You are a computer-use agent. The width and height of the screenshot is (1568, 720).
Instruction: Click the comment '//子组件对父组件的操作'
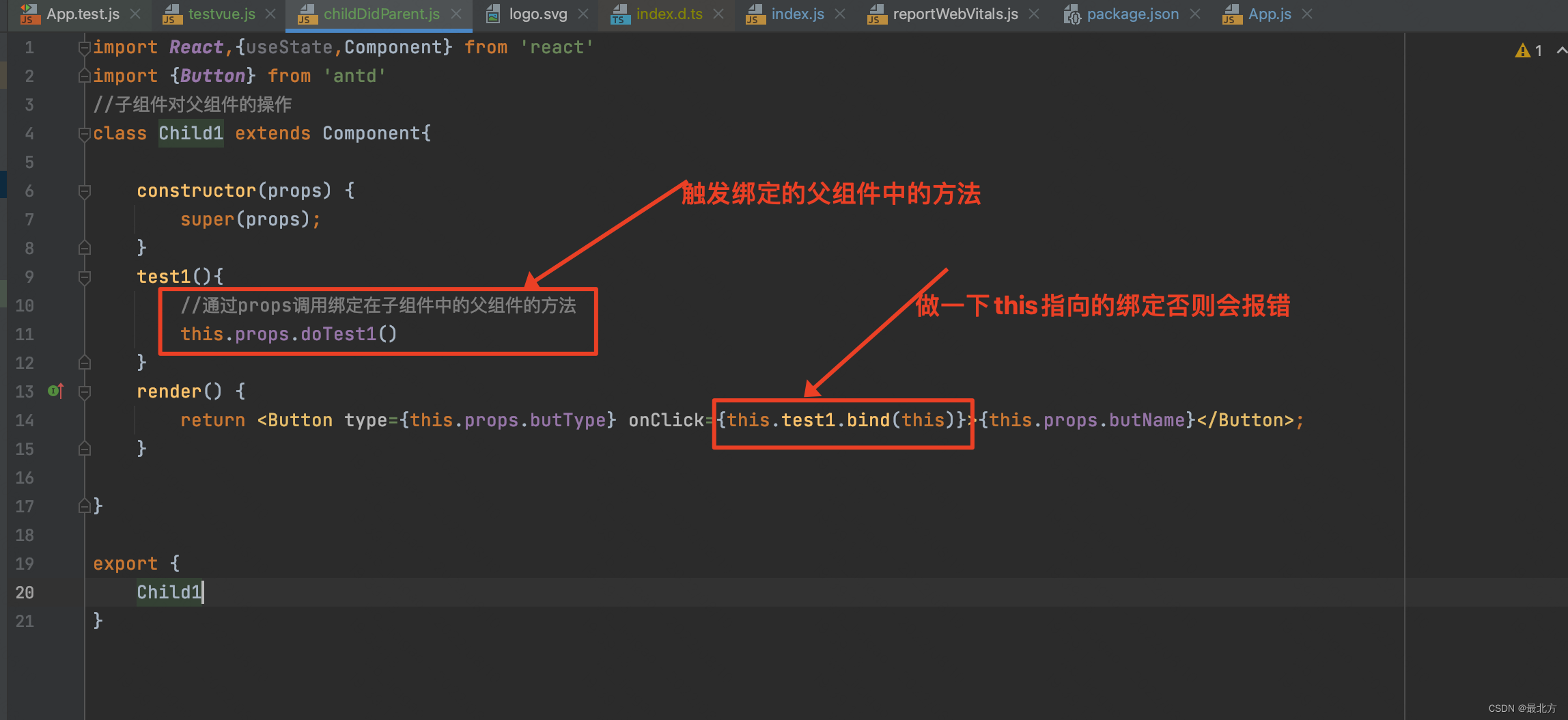pos(193,105)
